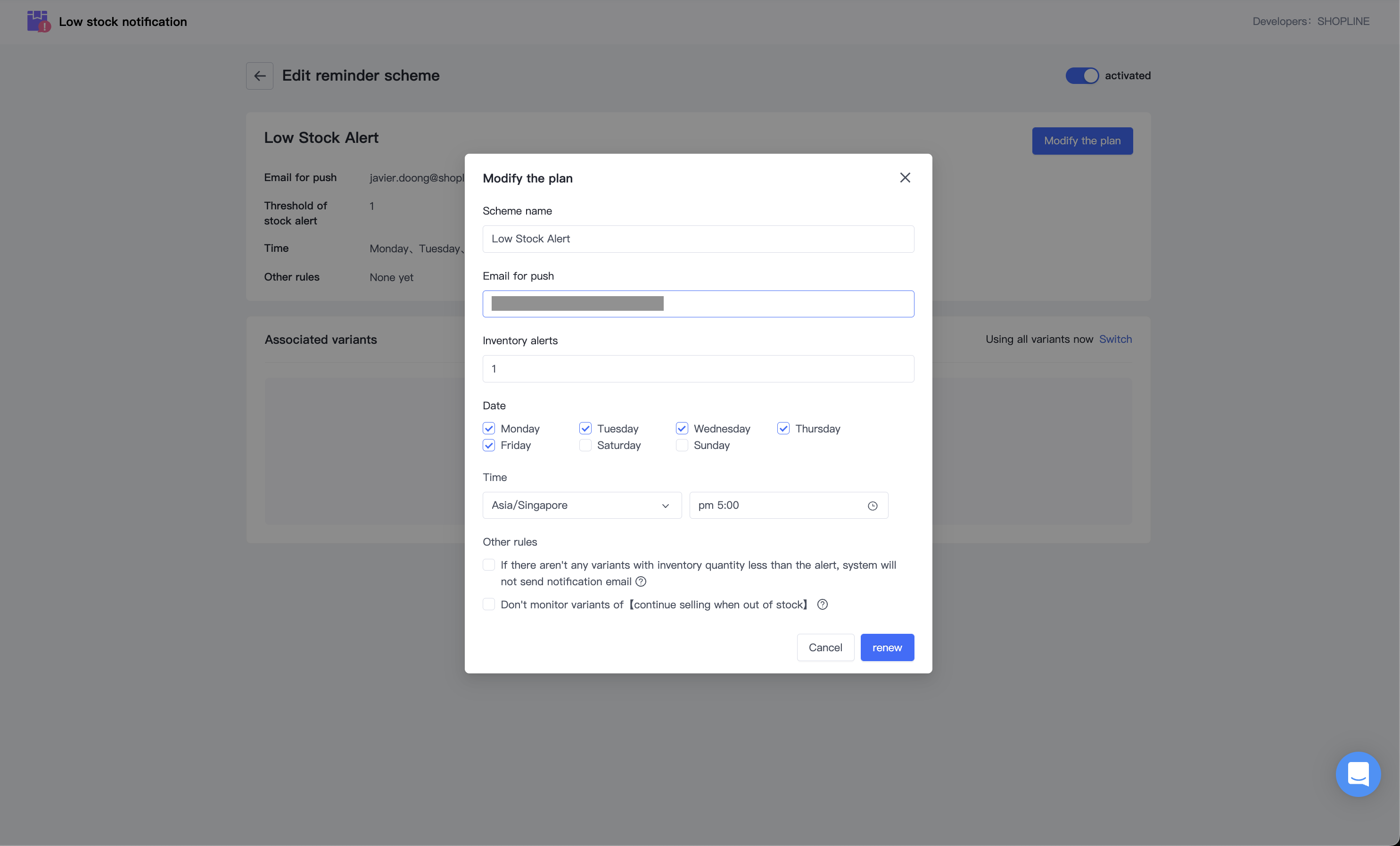Close the Modify the plan dialog
The height and width of the screenshot is (846, 1400).
(905, 178)
